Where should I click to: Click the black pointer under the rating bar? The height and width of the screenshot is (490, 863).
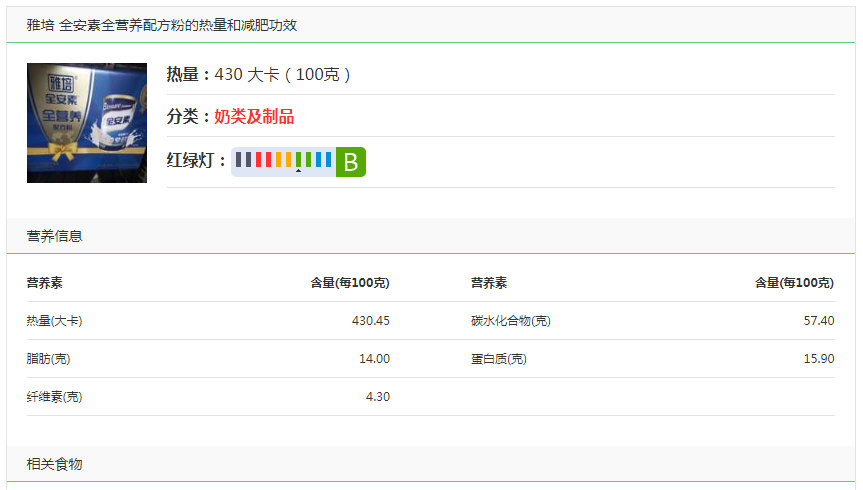coord(298,171)
